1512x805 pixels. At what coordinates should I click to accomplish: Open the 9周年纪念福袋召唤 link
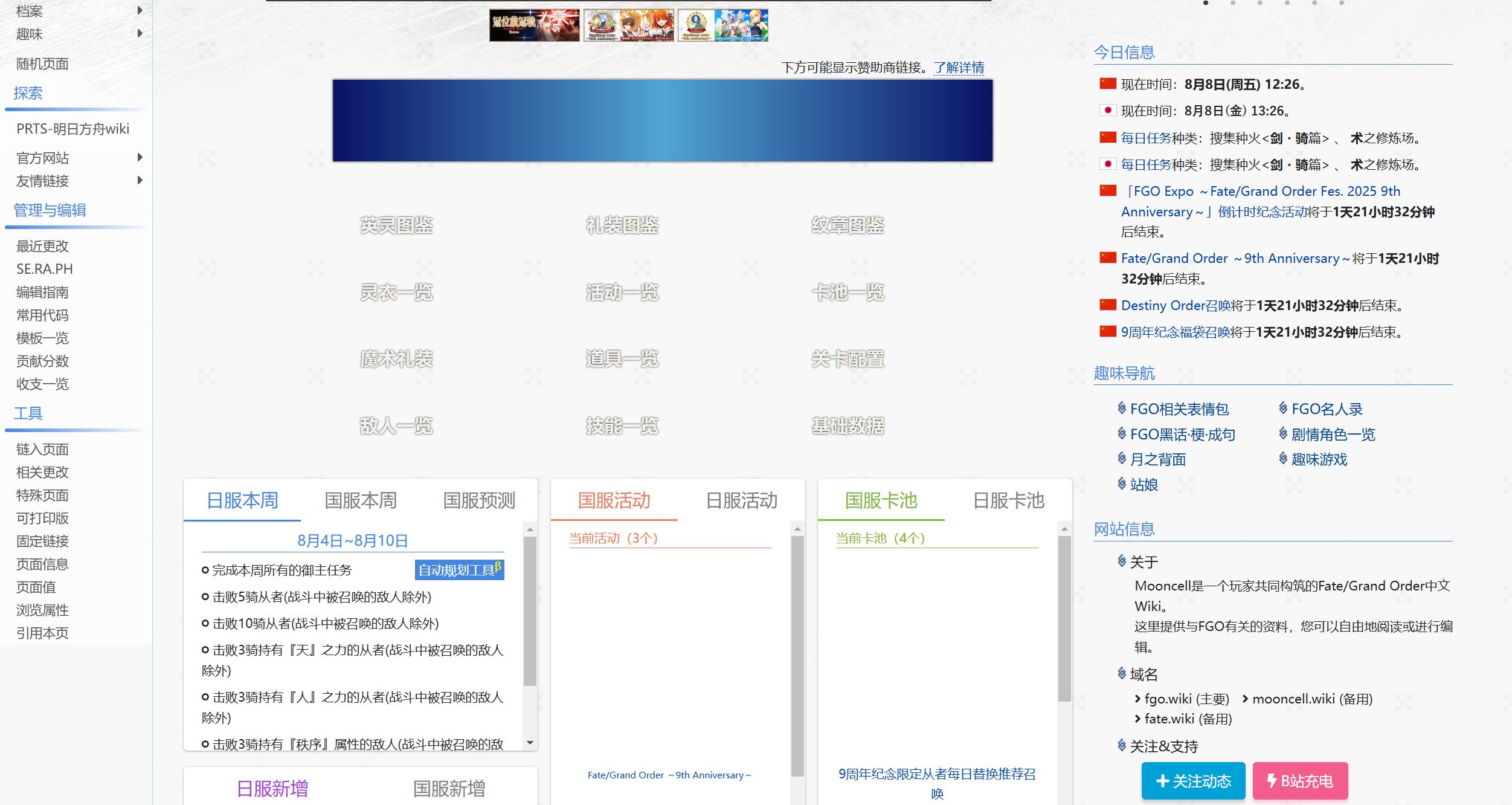1176,332
